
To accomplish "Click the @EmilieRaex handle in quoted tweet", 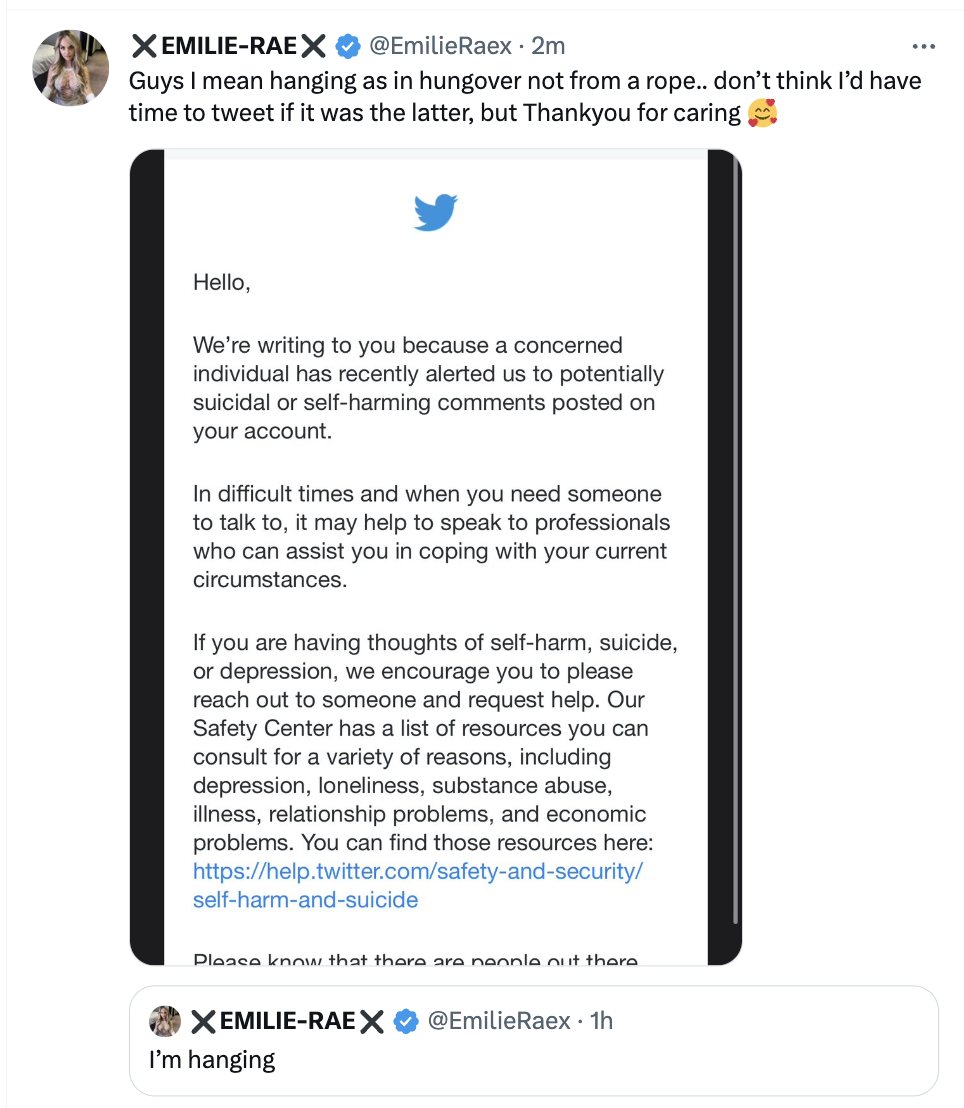I will 498,1021.
